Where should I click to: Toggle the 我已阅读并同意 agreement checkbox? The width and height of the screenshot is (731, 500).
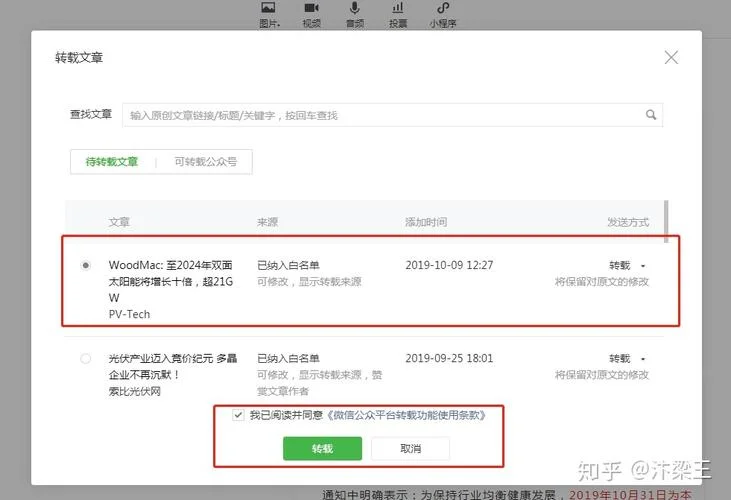(238, 415)
